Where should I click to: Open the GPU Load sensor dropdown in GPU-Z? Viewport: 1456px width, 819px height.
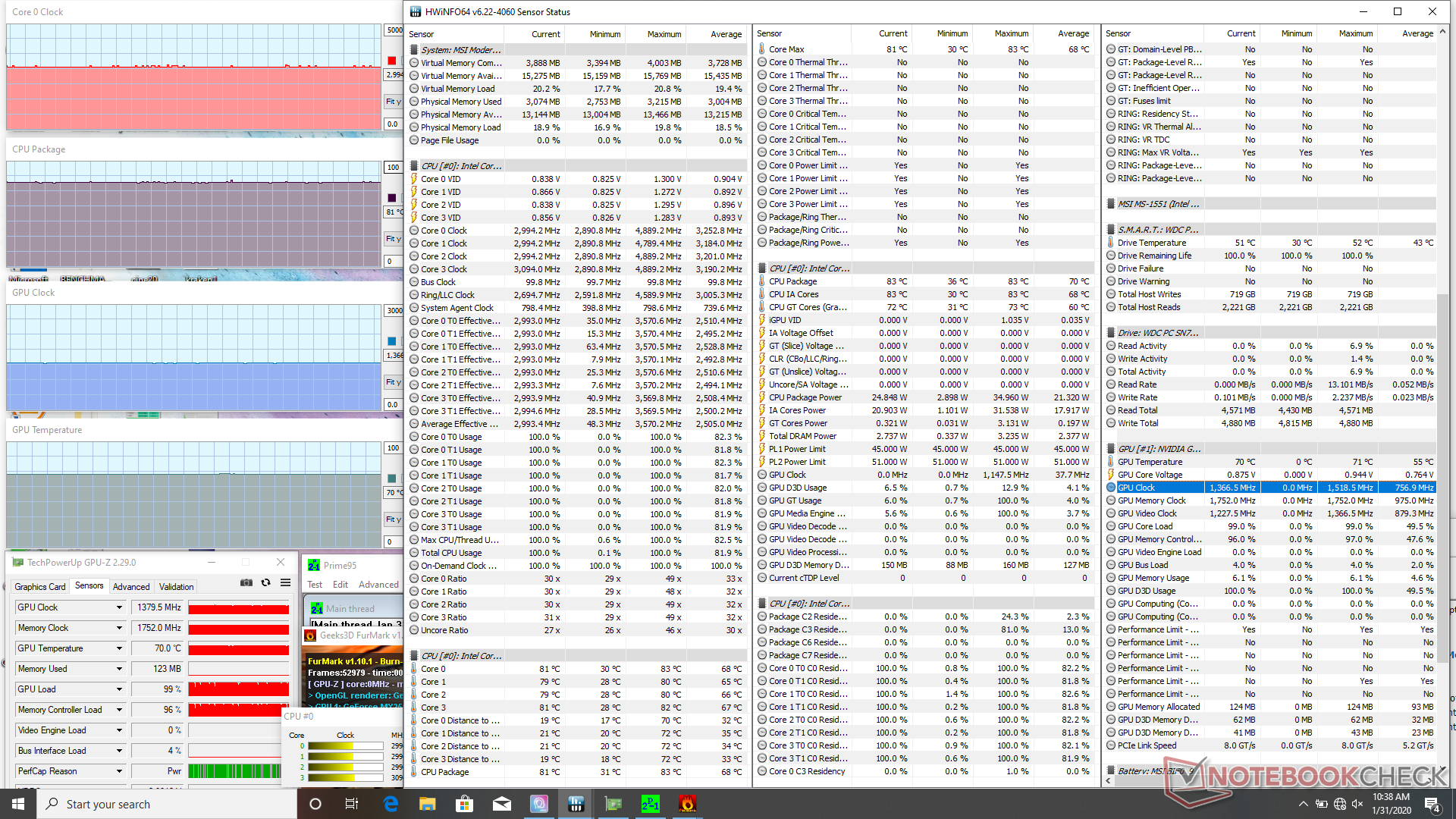(119, 689)
